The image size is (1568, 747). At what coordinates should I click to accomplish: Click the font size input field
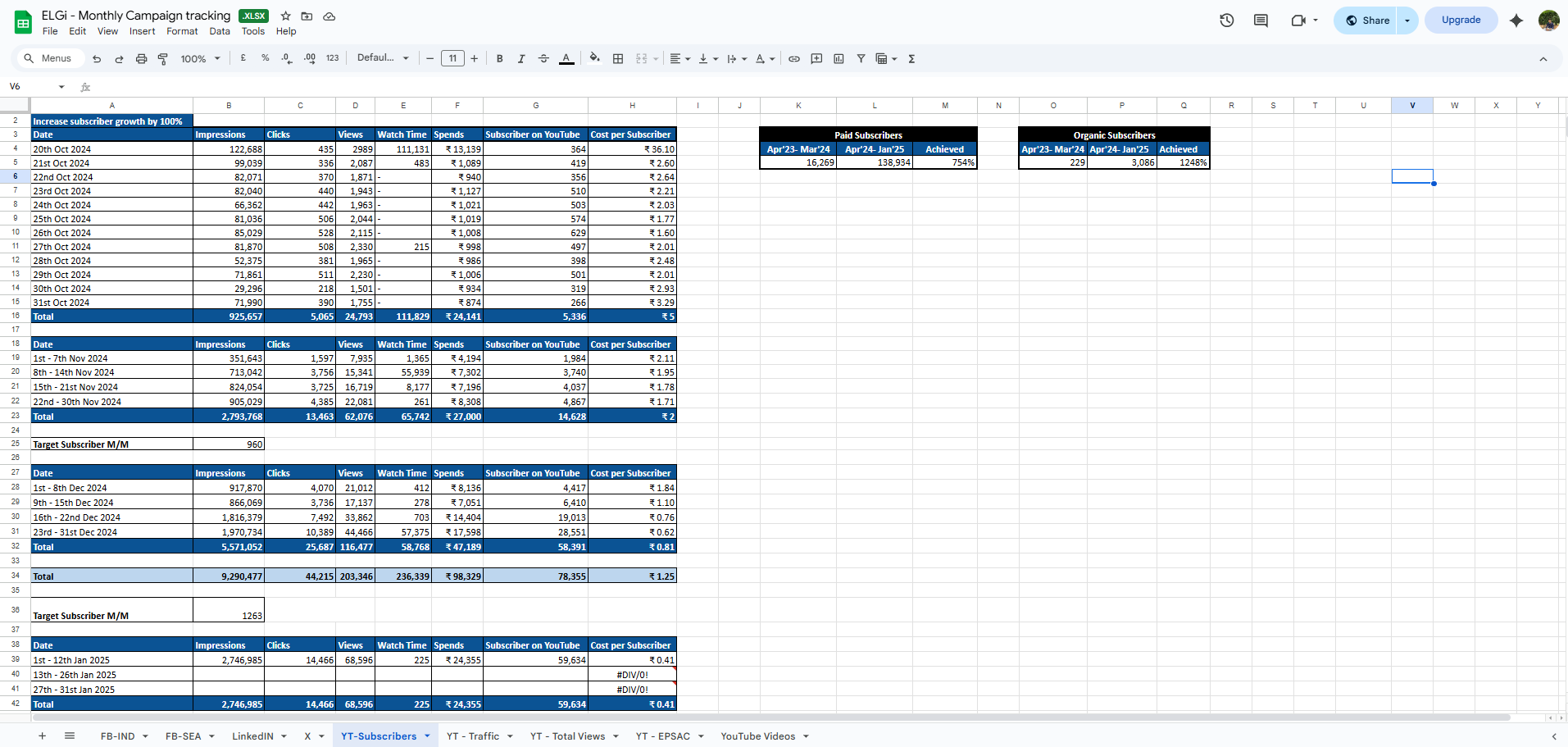tap(452, 58)
